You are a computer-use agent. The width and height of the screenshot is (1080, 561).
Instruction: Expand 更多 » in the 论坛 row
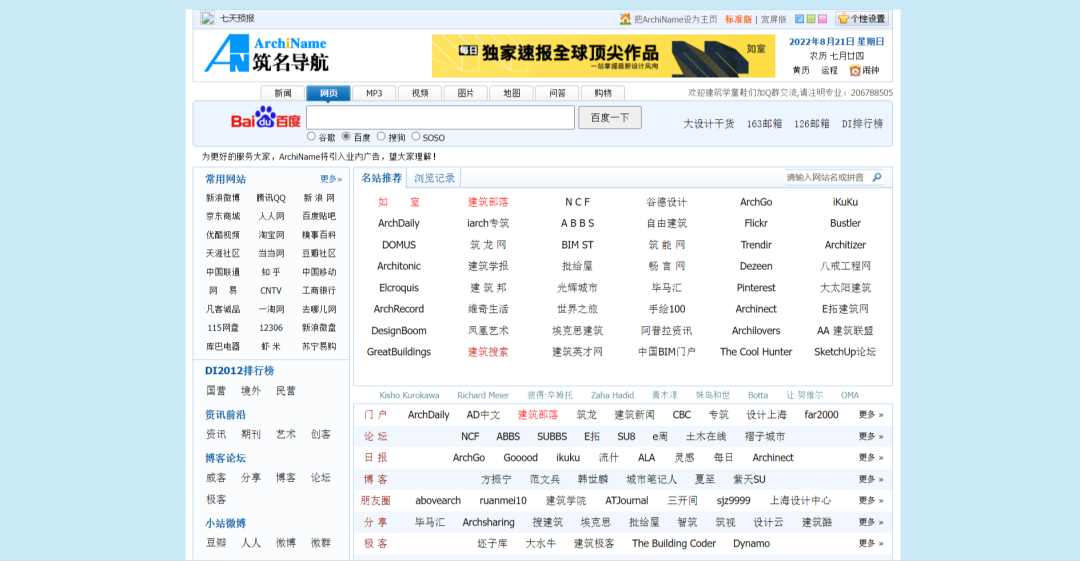pyautogui.click(x=871, y=436)
